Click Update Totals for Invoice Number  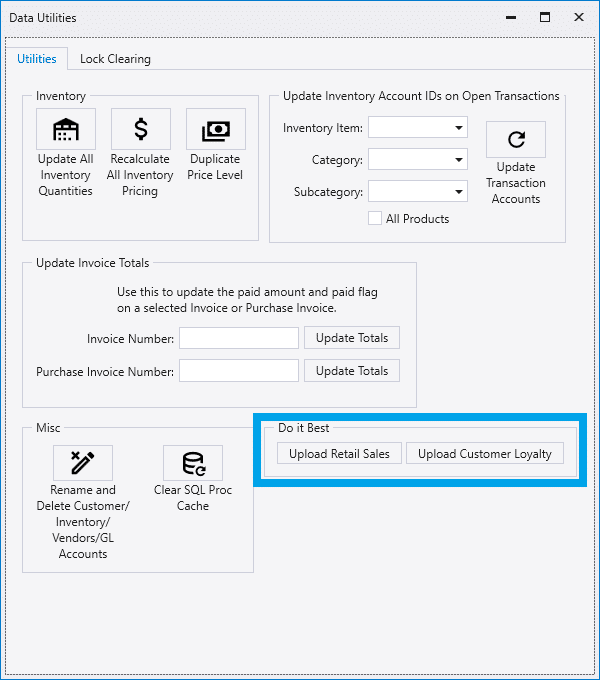point(352,338)
